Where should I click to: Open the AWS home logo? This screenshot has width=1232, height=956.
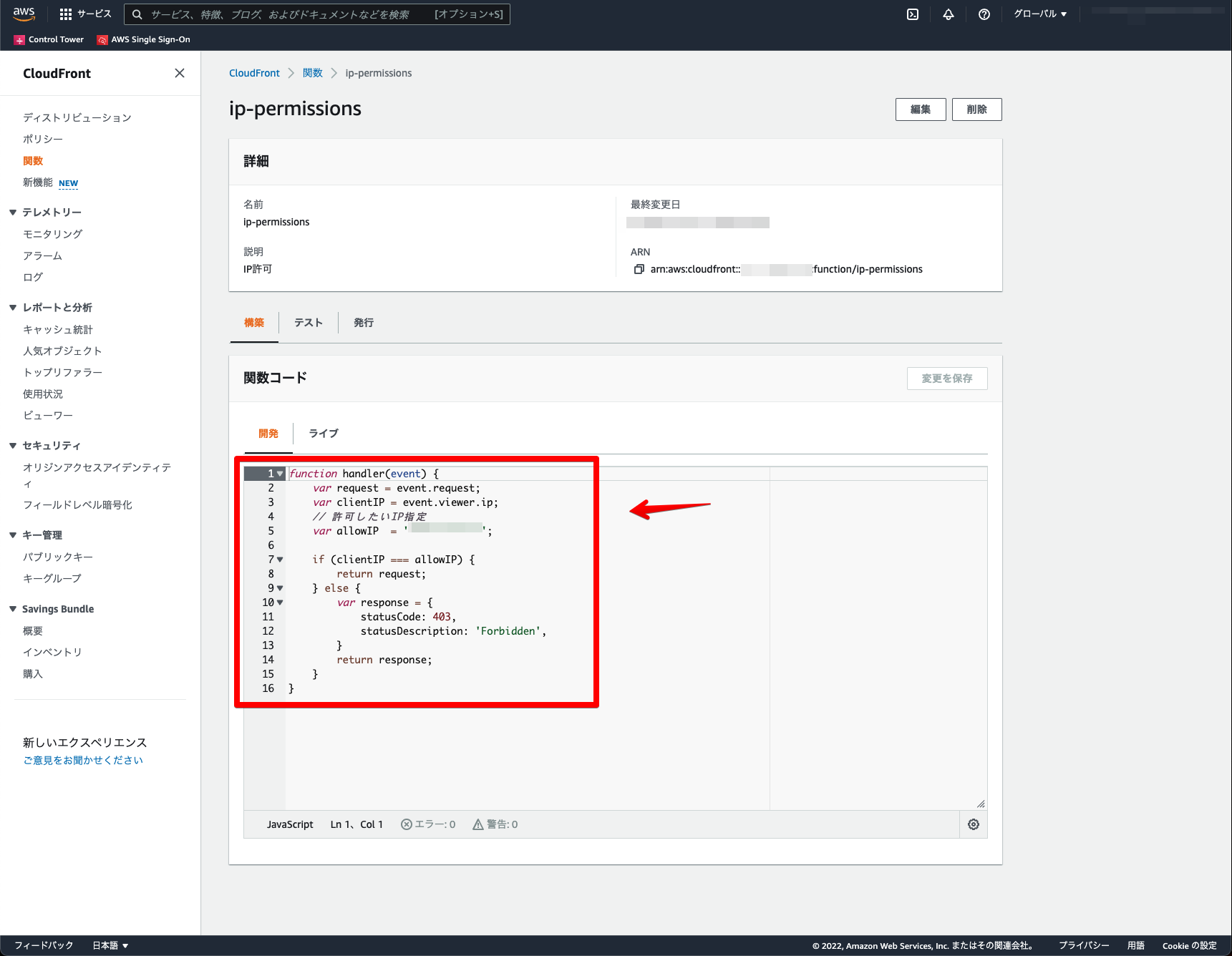24,14
